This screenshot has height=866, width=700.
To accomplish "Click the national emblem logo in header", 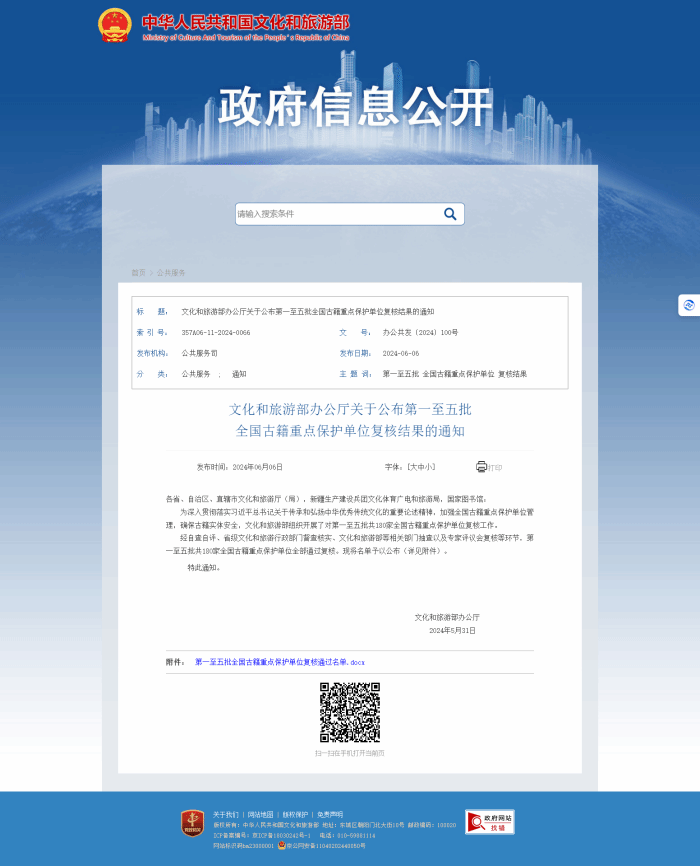I will tap(115, 25).
